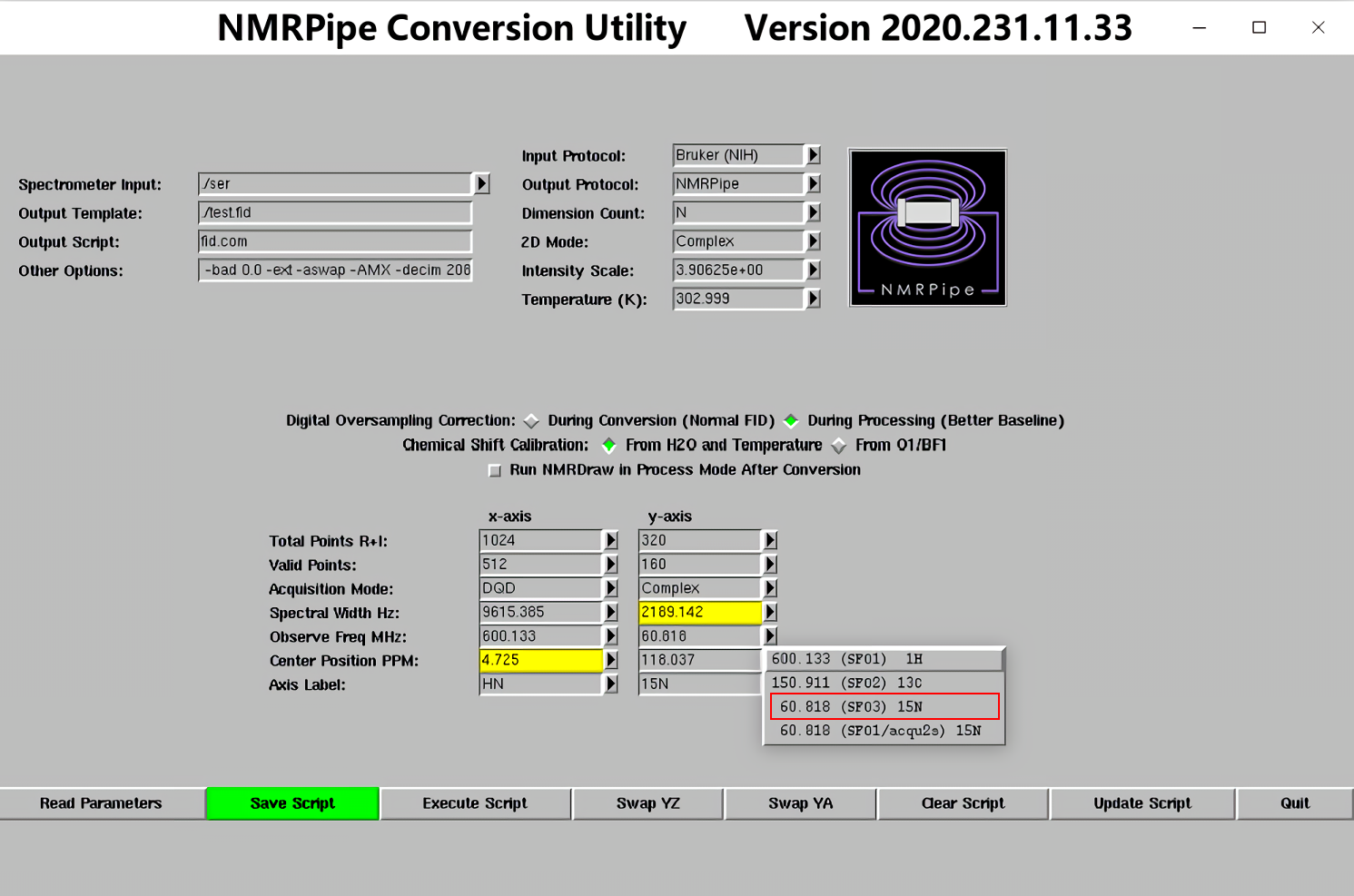Open Dimension Count arrow menu
The width and height of the screenshot is (1354, 896).
[813, 212]
